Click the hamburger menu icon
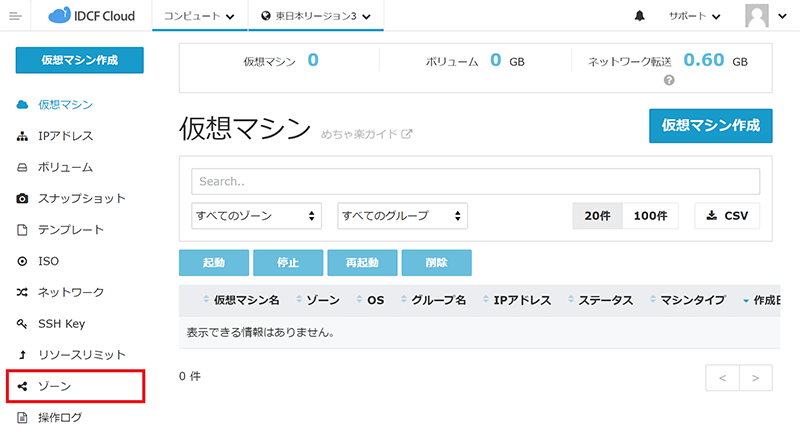This screenshot has height=438, width=800. [15, 16]
